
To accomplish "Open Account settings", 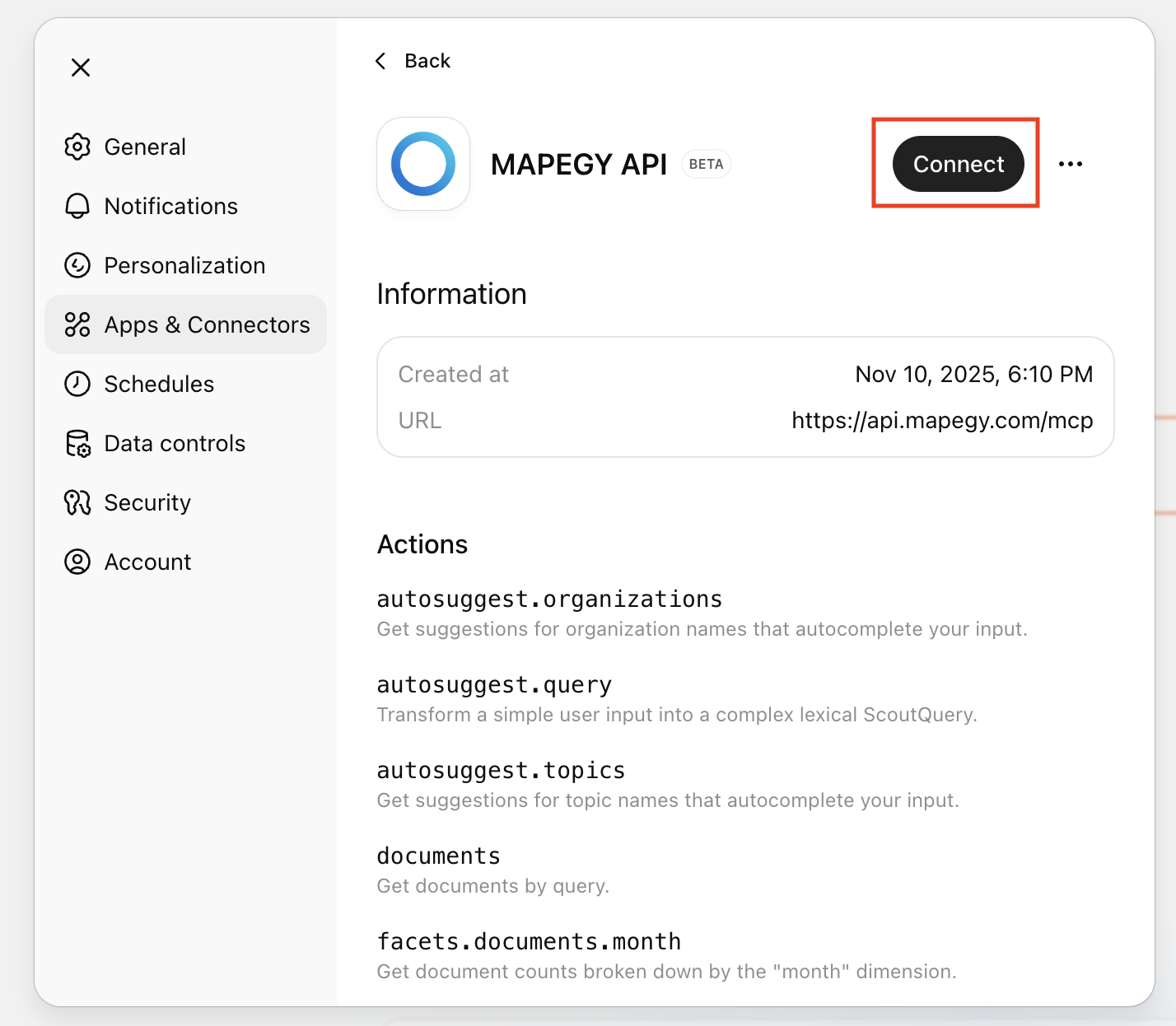I will (x=186, y=562).
